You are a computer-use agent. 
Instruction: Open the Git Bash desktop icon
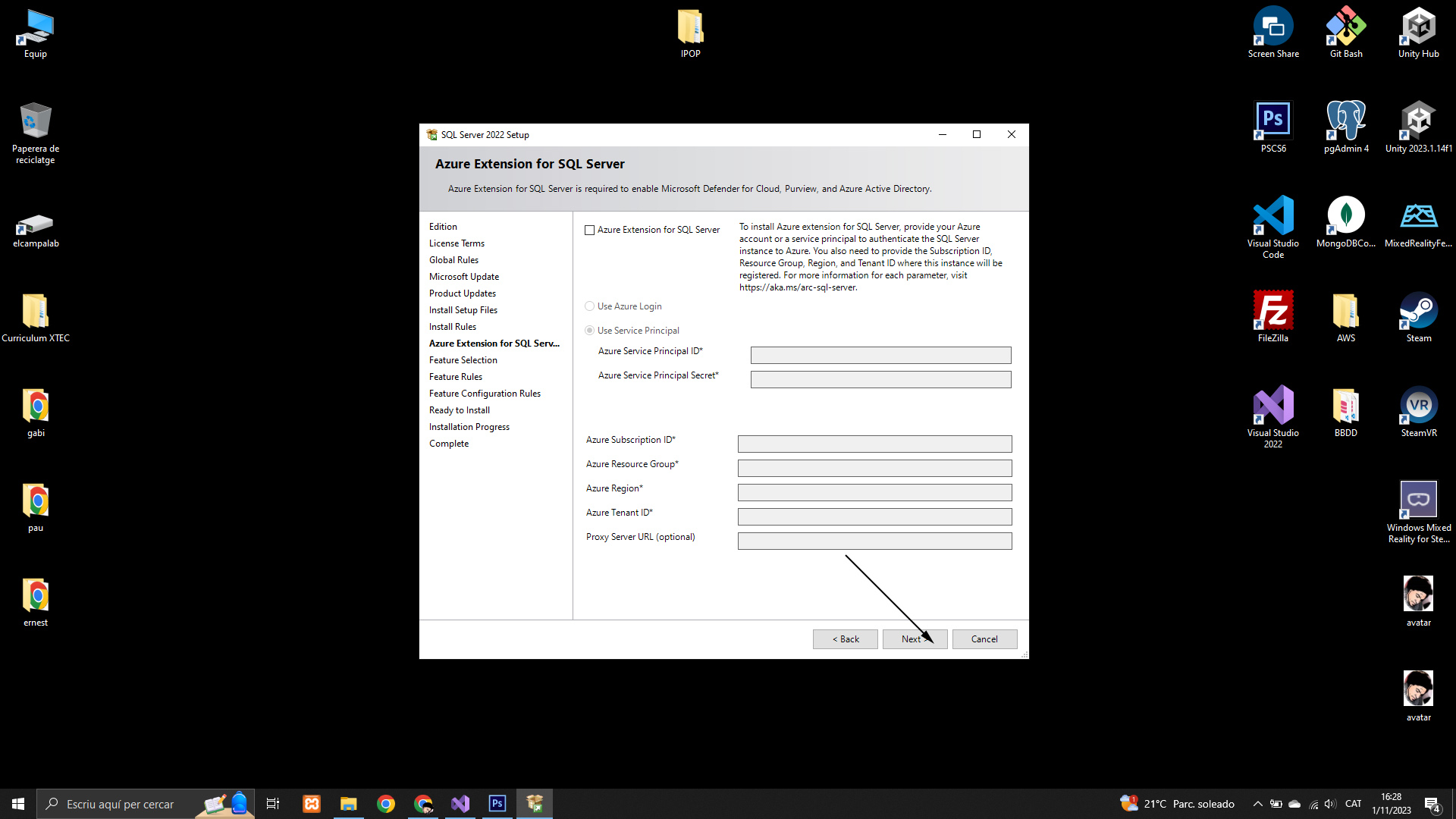(1345, 32)
